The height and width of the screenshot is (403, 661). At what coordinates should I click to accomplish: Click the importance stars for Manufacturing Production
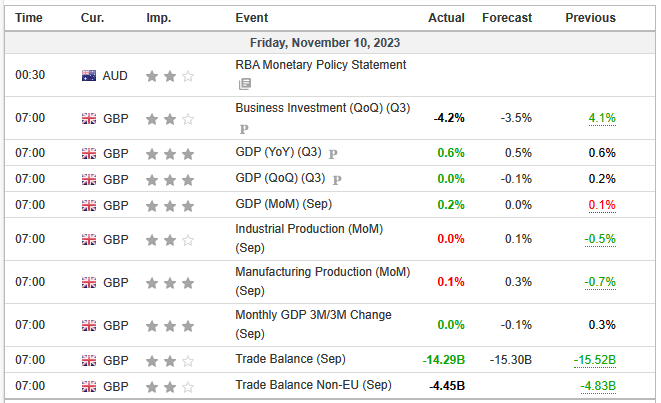click(169, 283)
